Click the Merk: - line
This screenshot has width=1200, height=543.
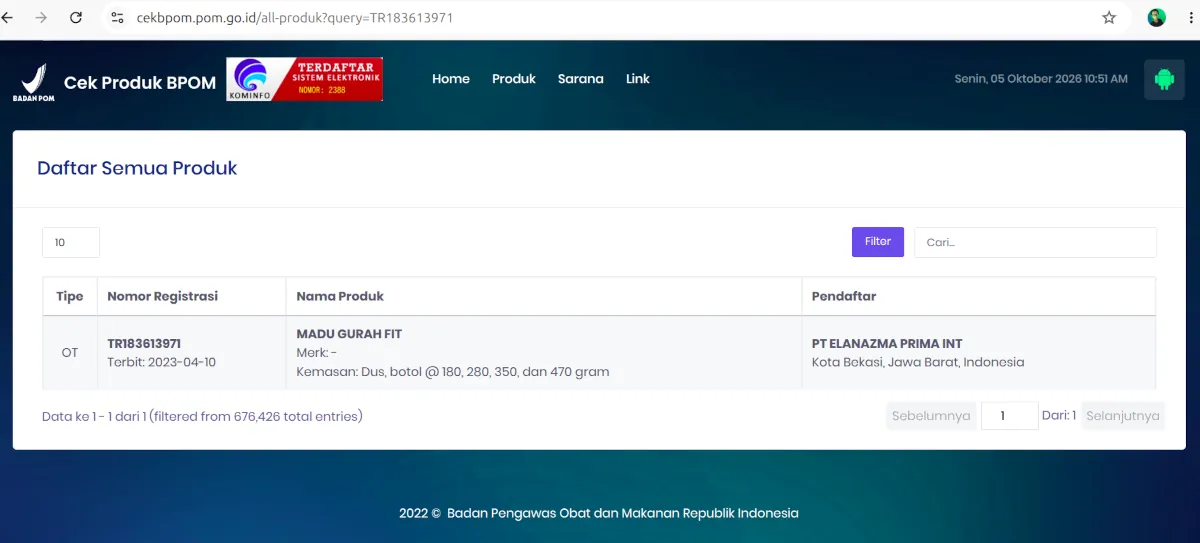click(317, 353)
